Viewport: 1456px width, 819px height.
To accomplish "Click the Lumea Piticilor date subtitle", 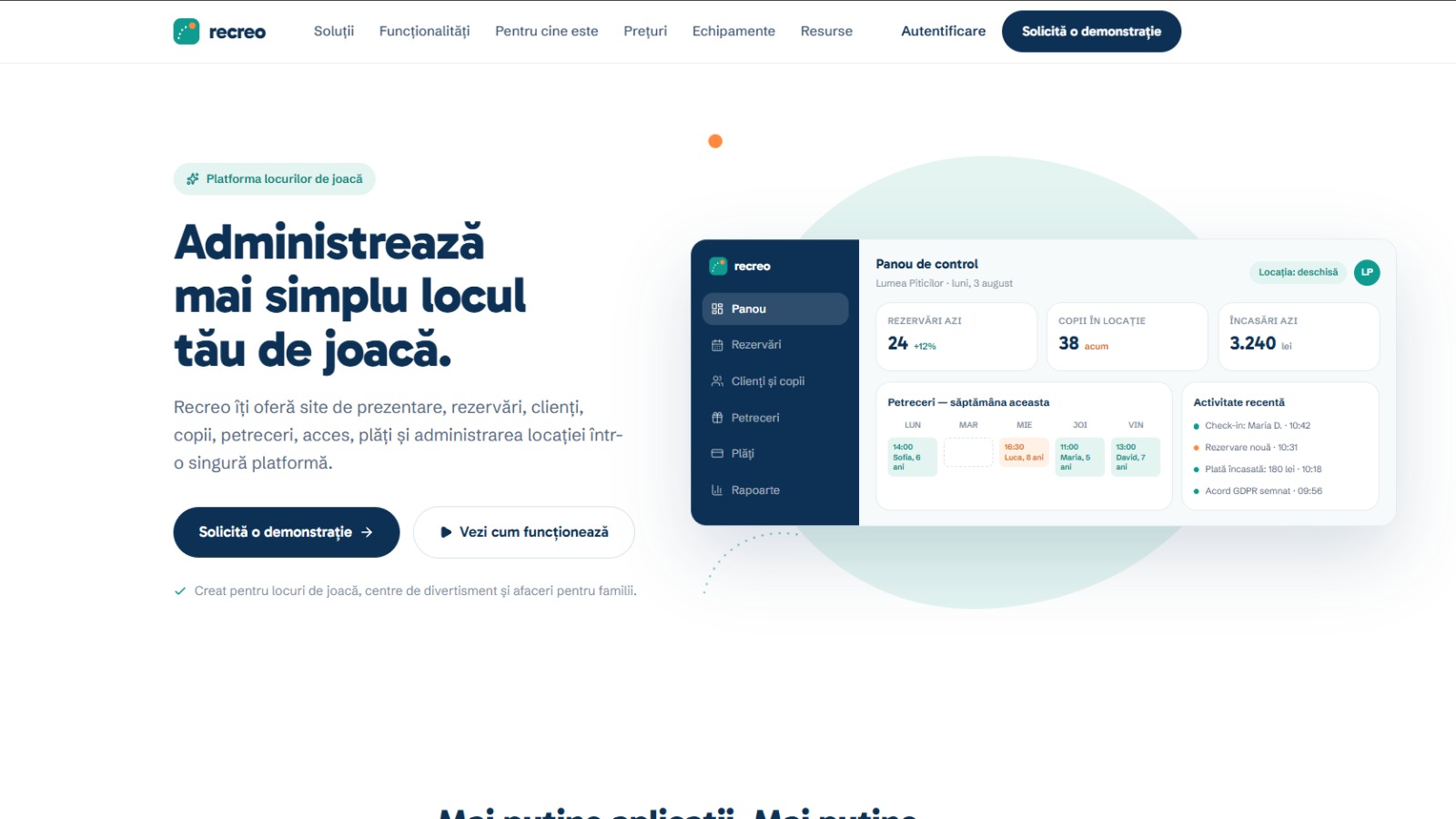I will 944,283.
